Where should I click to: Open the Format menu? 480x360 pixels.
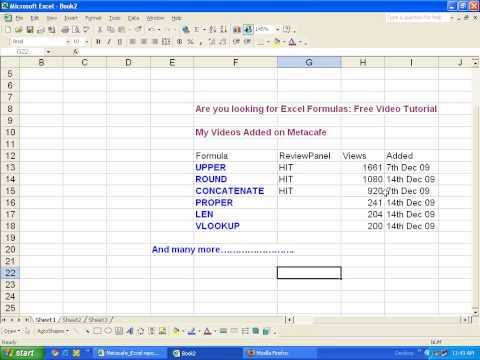point(93,18)
